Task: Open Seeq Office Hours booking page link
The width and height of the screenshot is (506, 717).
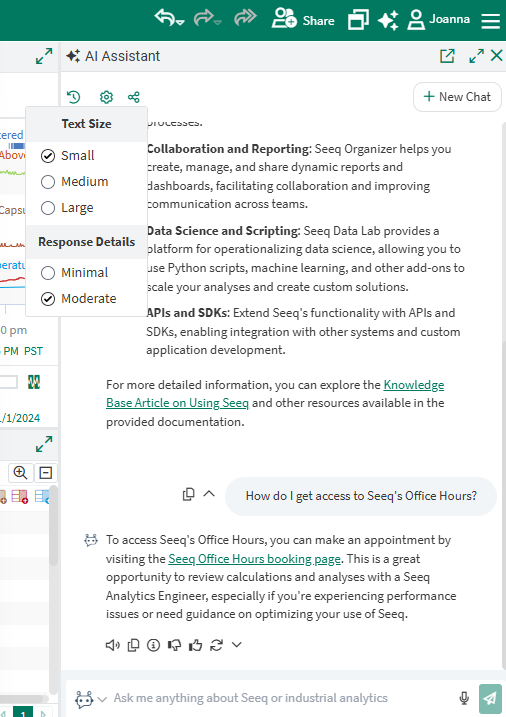Action: [254, 559]
